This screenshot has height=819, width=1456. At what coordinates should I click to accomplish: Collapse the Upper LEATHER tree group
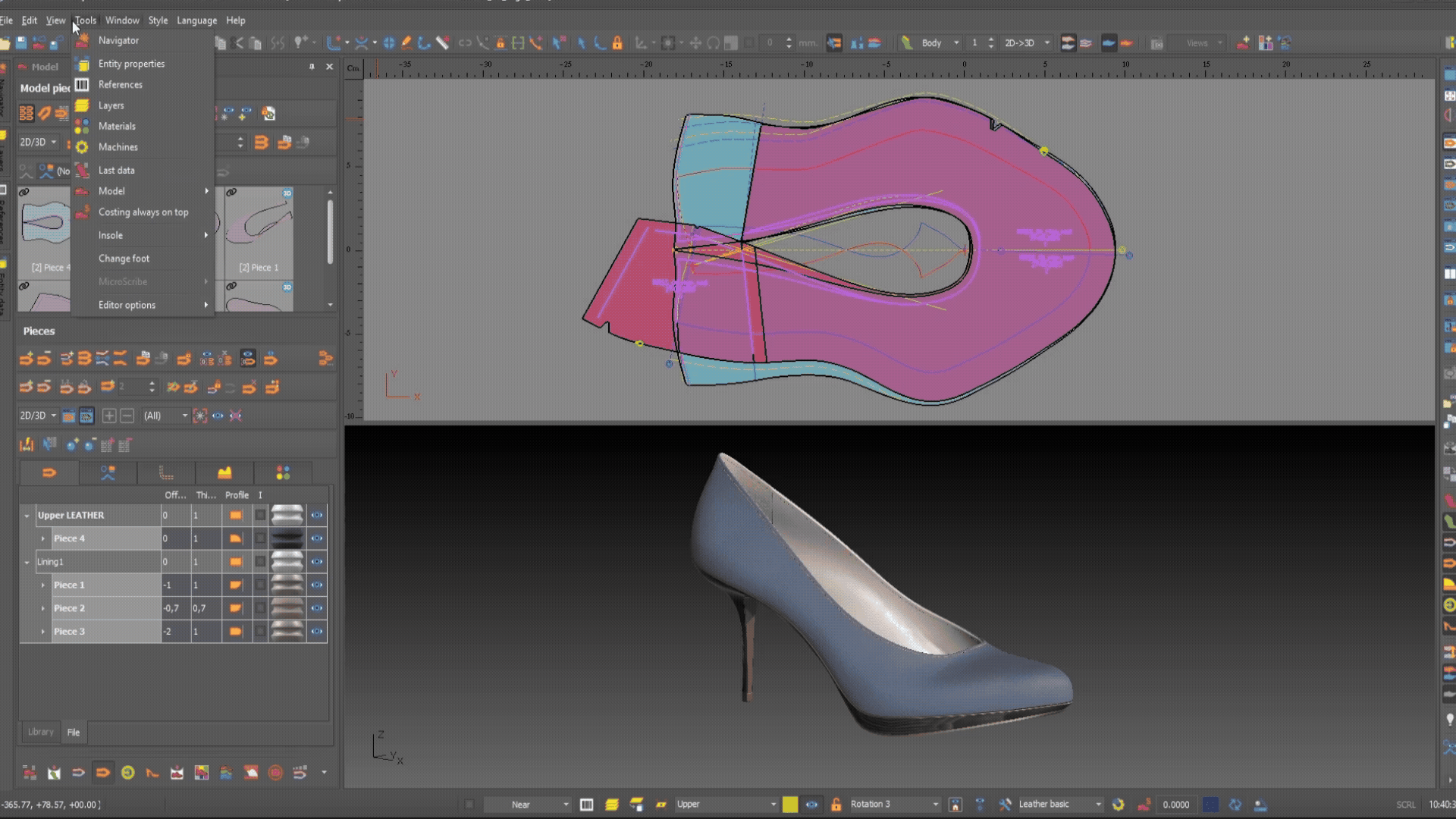point(27,516)
